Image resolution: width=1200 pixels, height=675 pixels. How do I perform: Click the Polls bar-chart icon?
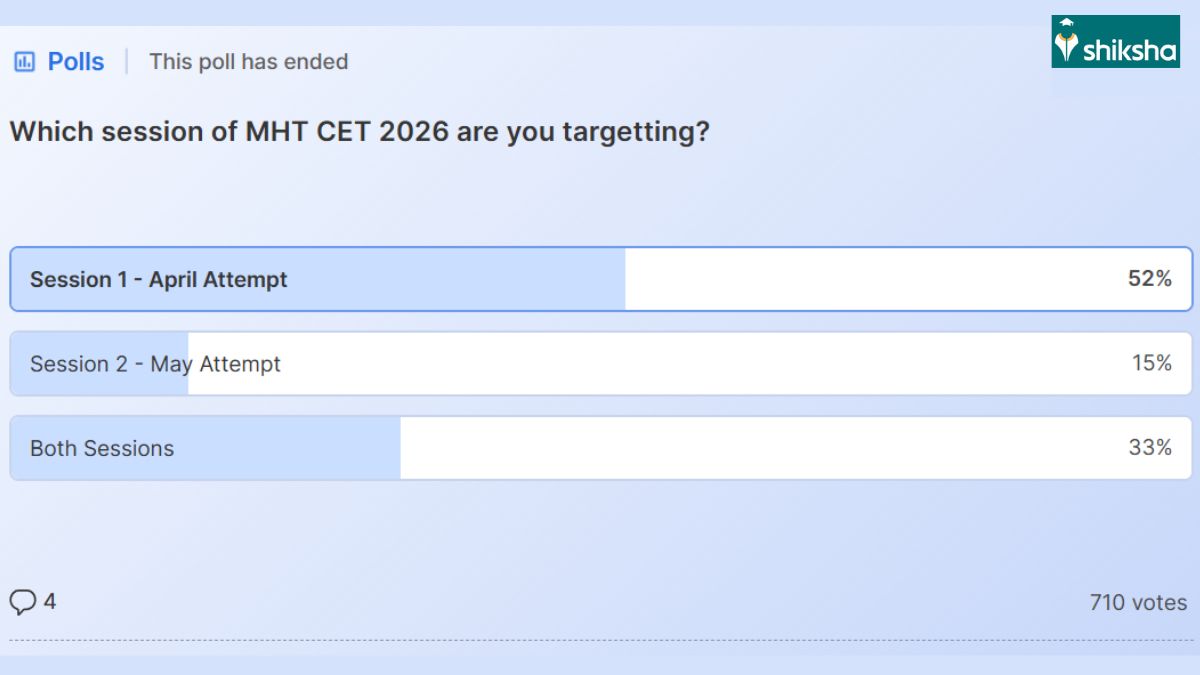point(24,62)
